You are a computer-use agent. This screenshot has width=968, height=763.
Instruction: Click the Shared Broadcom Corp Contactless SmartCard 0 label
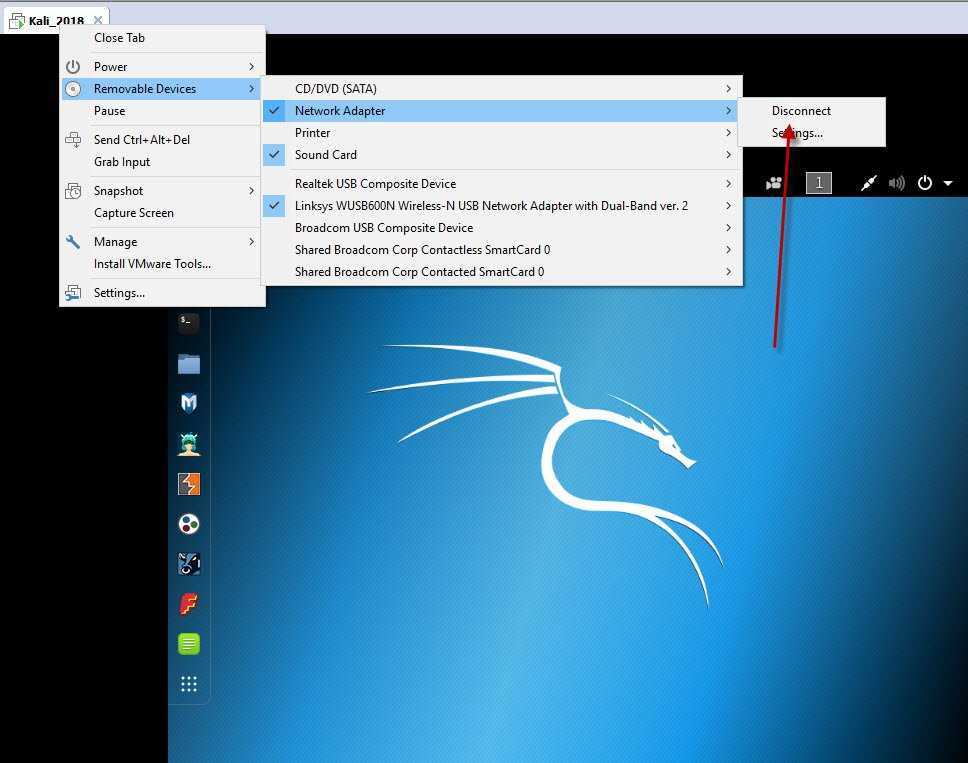tap(422, 250)
